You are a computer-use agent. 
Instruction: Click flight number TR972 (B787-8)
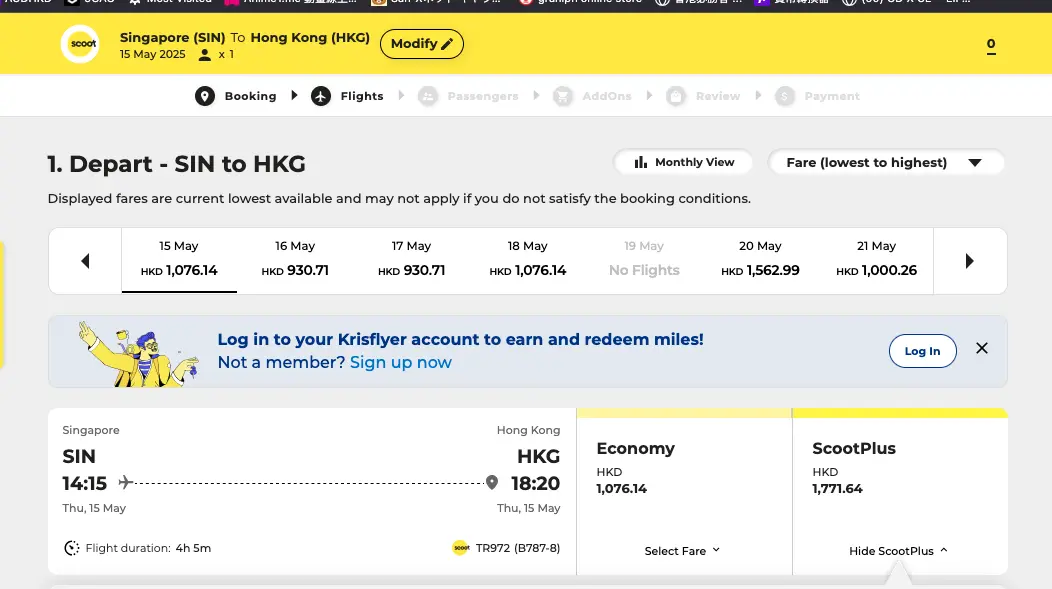pos(518,548)
